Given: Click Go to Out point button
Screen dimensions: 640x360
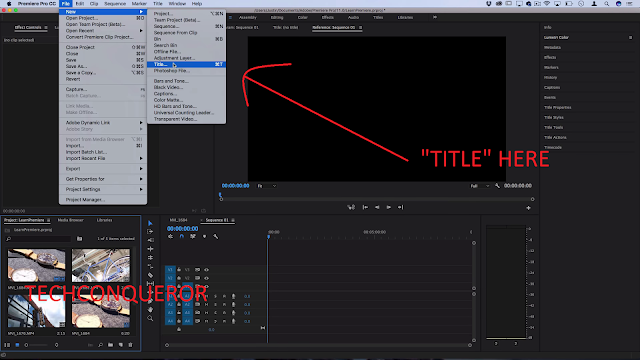Looking at the screenshot, I should tap(401, 207).
